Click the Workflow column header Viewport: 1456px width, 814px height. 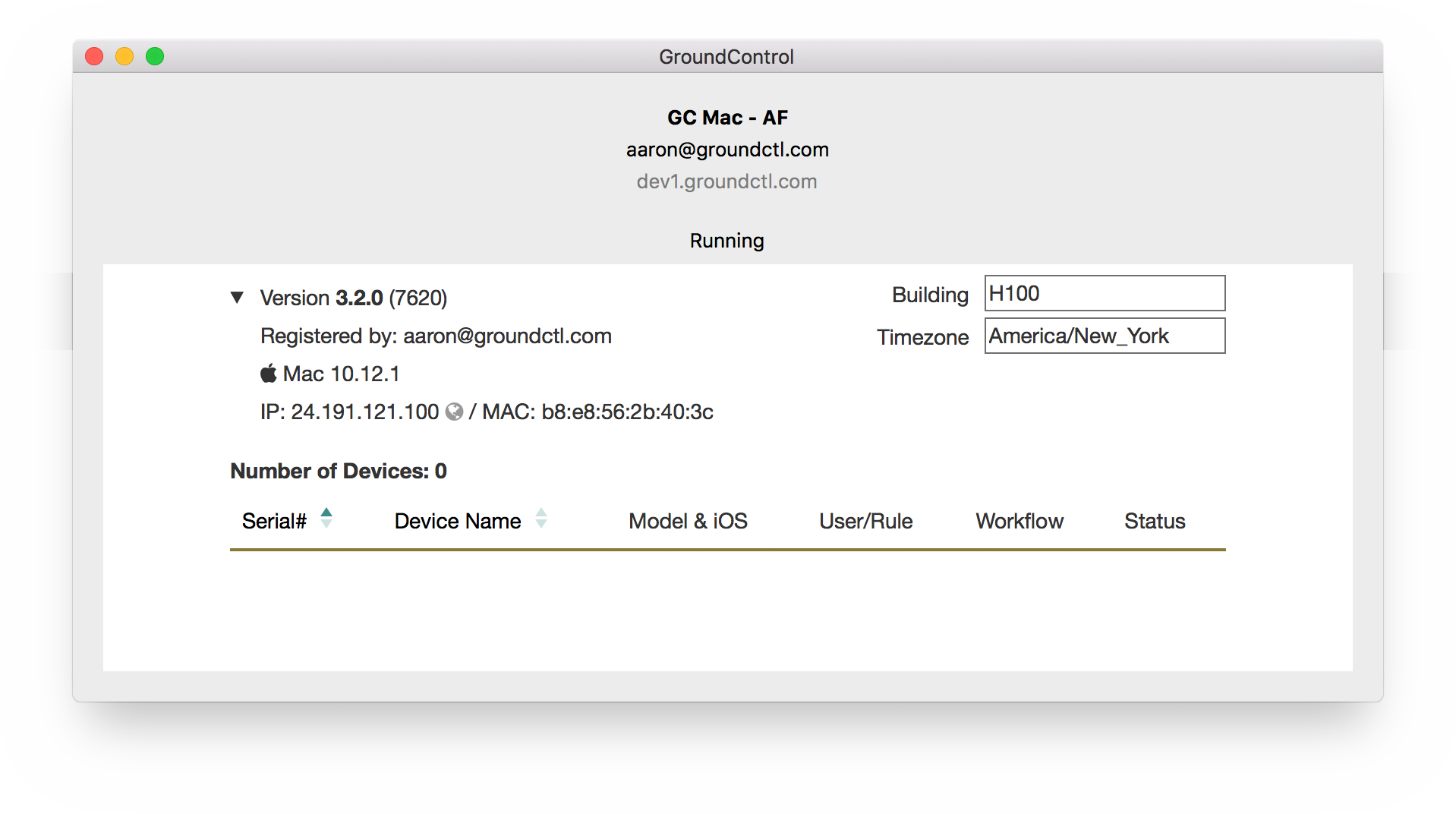tap(1020, 521)
